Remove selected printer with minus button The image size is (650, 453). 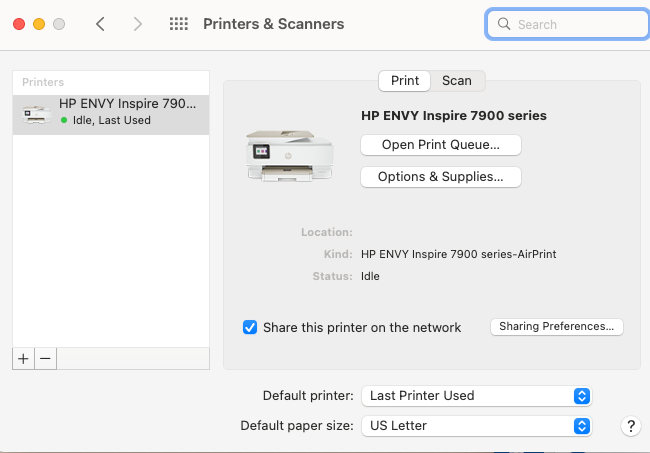45,357
